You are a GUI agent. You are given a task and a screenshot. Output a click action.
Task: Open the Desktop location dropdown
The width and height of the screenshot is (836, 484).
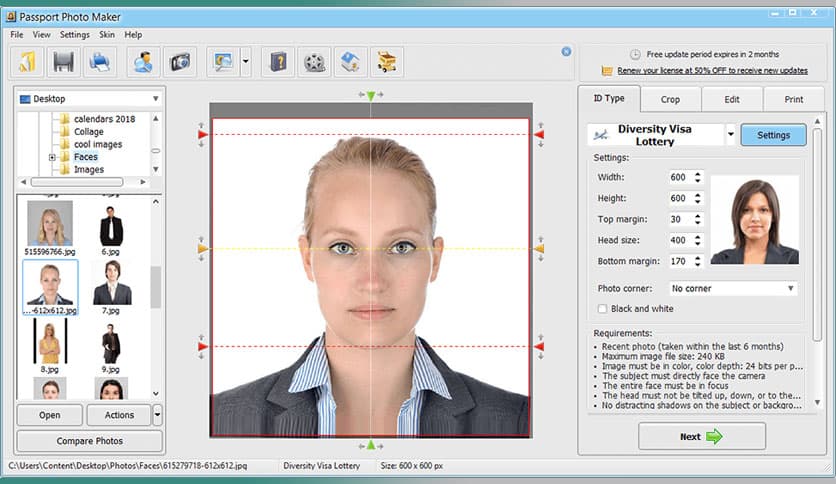155,99
